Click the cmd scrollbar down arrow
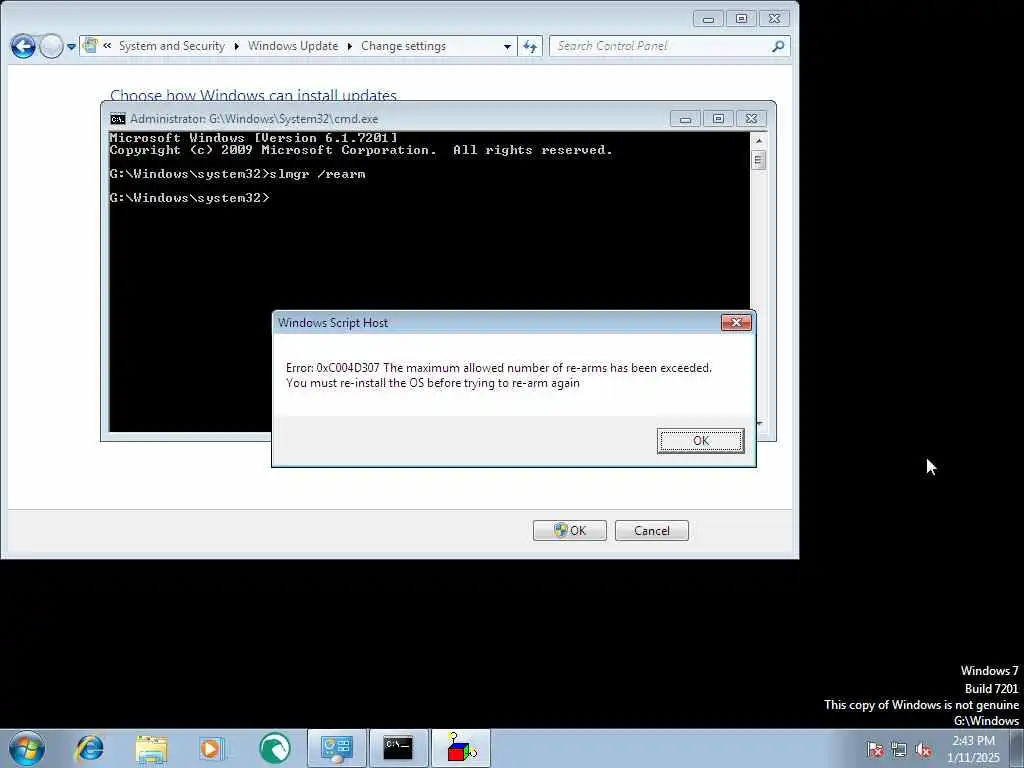The image size is (1024, 768). pyautogui.click(x=759, y=424)
